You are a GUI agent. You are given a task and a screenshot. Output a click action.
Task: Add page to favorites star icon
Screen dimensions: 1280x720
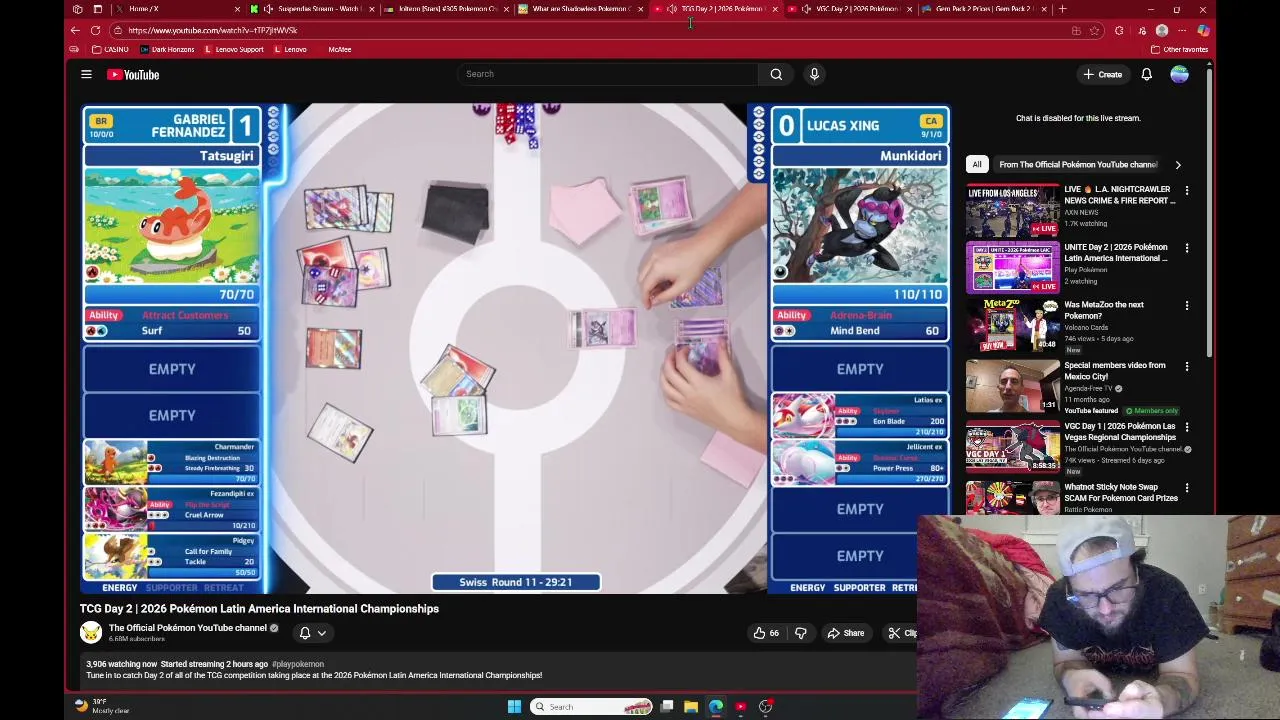coord(1094,30)
